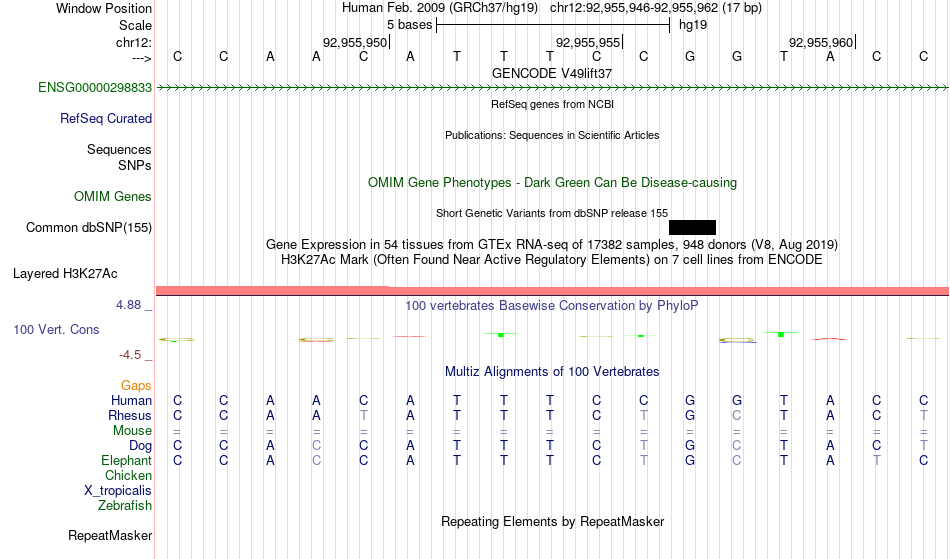Click 'Multiz Alignments of 100 Vertebrates' title
Image resolution: width=950 pixels, height=559 pixels.
point(552,371)
